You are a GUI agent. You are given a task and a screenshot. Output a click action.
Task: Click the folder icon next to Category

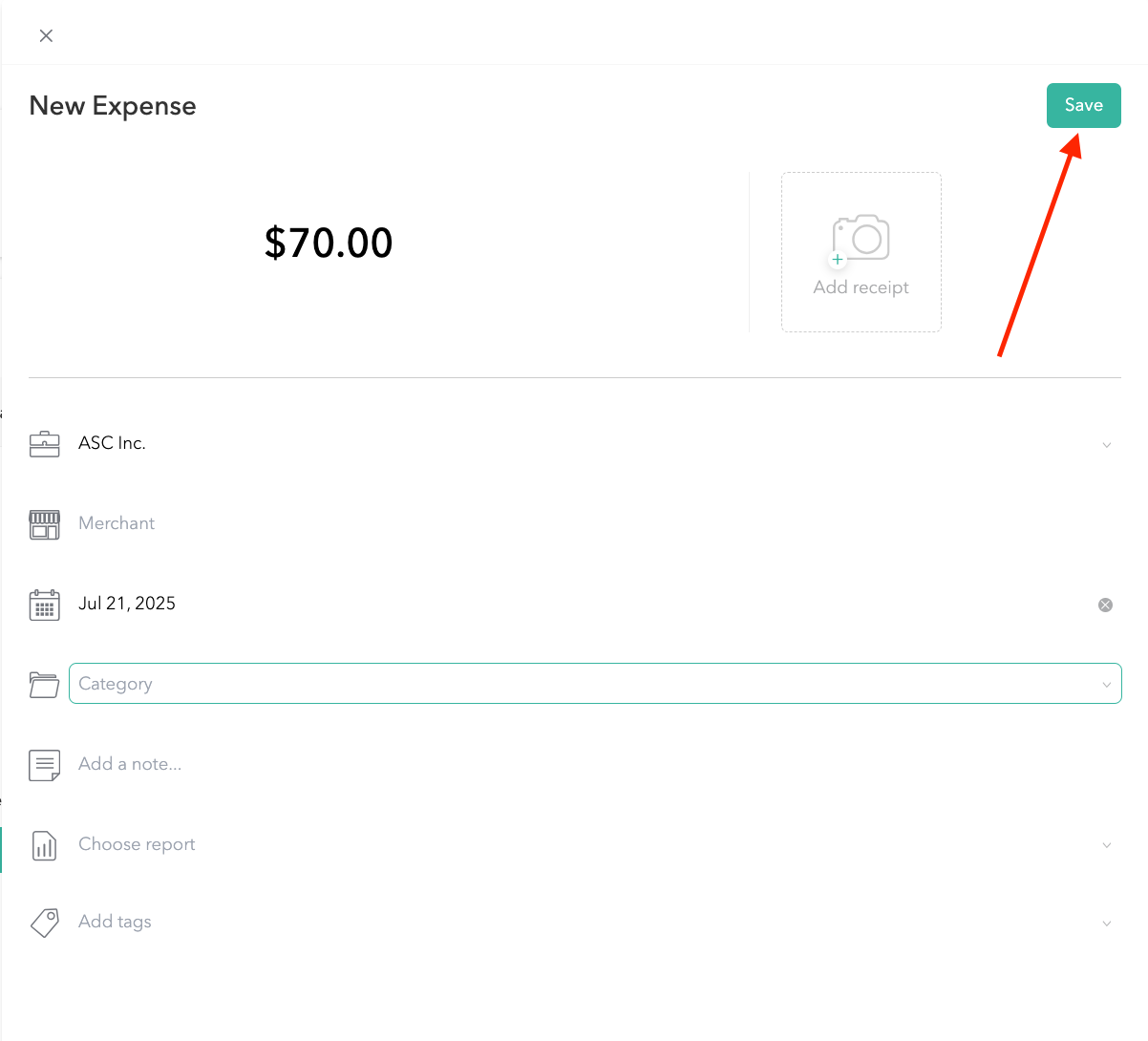[44, 684]
